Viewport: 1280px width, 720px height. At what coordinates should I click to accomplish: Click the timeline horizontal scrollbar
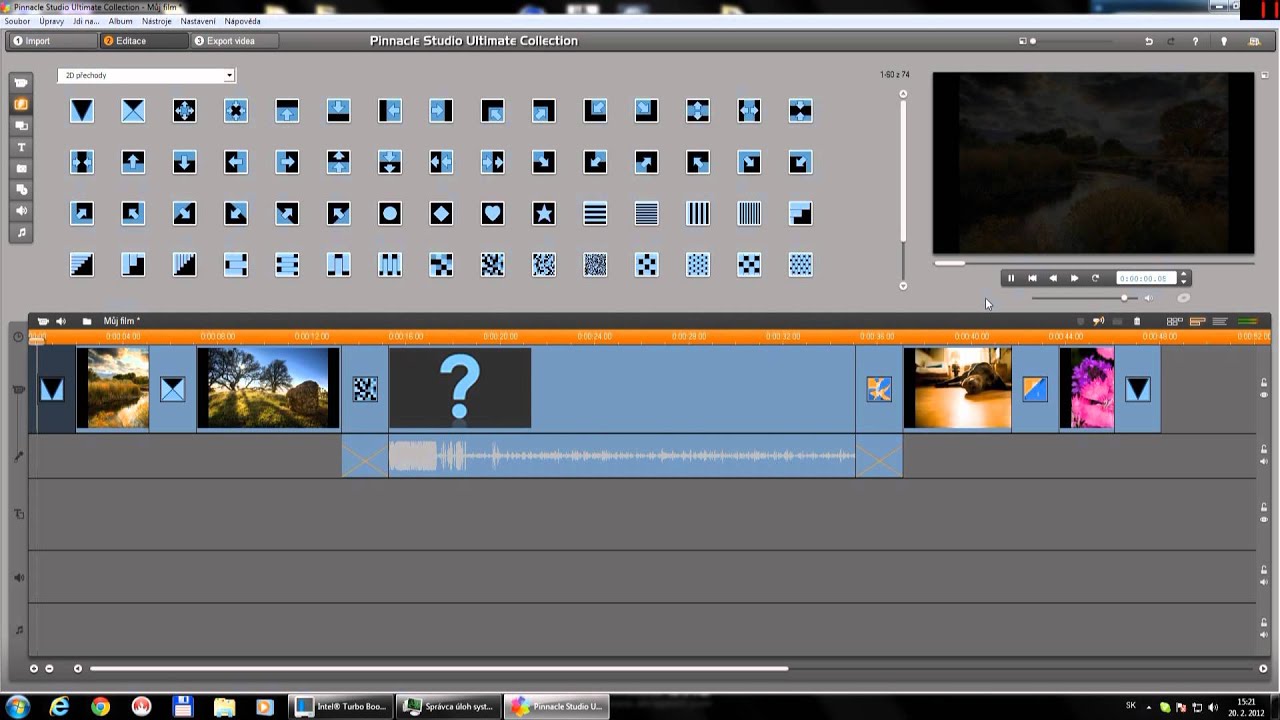[x=439, y=668]
